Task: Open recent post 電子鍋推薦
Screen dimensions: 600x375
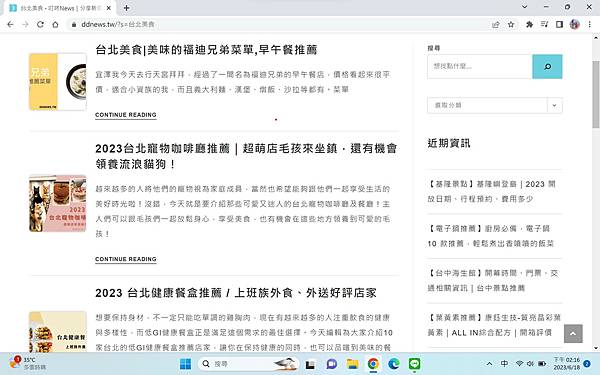Action: (491, 236)
